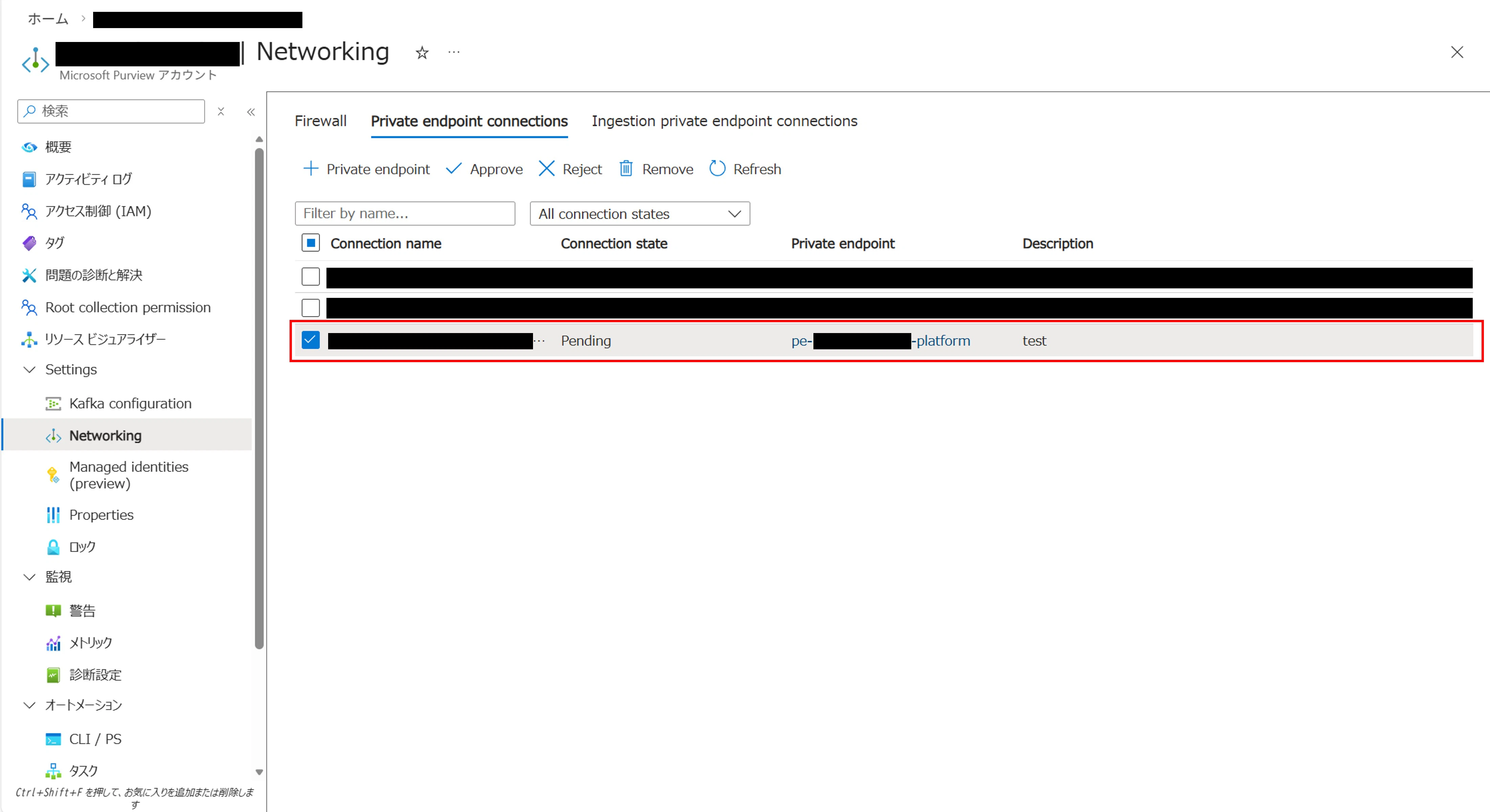Switch to the Firewall tab
Screen dimensions: 1490x812
pyautogui.click(x=320, y=122)
